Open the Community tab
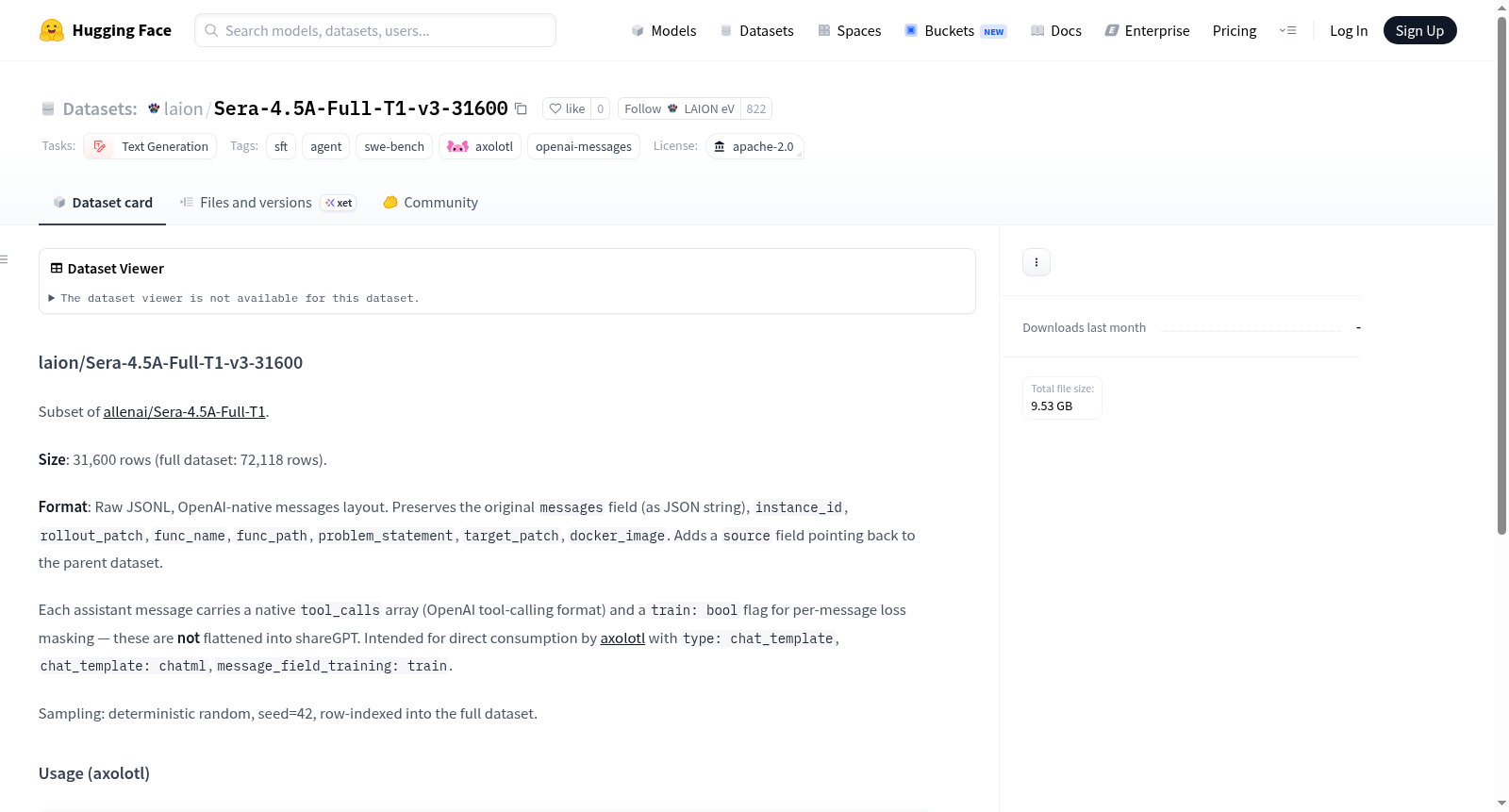The height and width of the screenshot is (812, 1509). pos(431,203)
